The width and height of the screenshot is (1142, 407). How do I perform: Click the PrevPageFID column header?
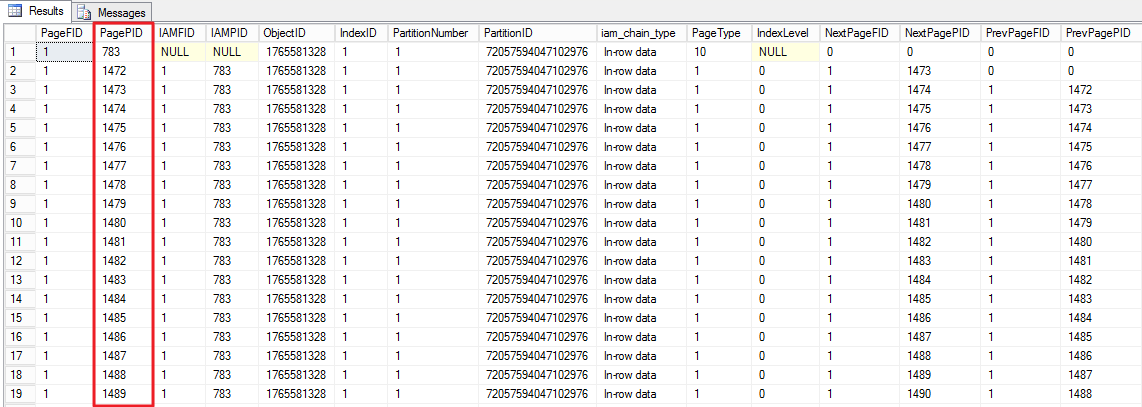point(1020,33)
